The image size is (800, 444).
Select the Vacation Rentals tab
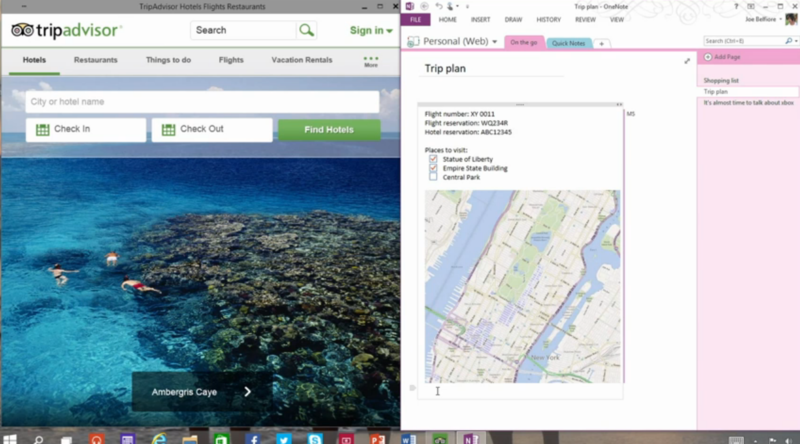pyautogui.click(x=302, y=60)
